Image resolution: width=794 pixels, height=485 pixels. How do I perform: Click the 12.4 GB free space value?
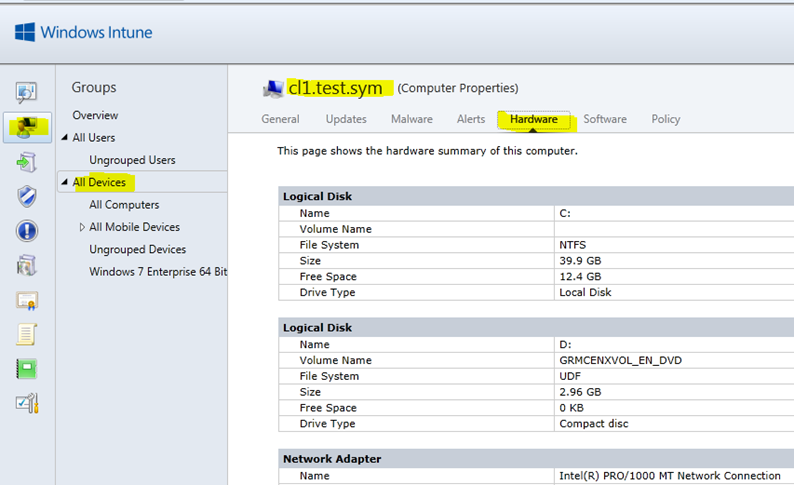click(x=580, y=276)
